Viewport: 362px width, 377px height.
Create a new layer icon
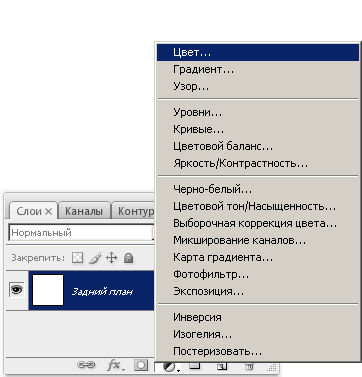pyautogui.click(x=222, y=366)
